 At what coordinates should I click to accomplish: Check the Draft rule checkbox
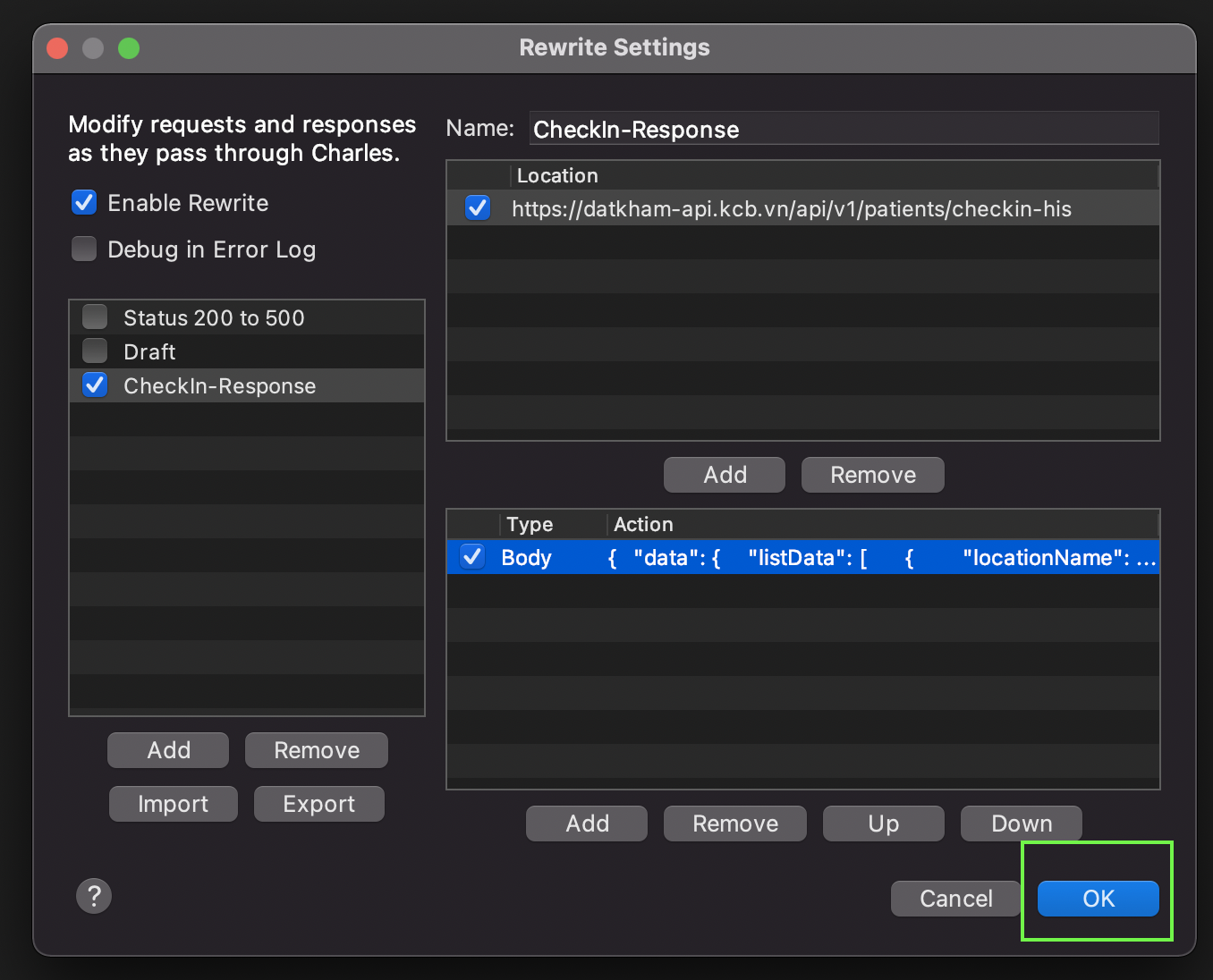[x=95, y=351]
